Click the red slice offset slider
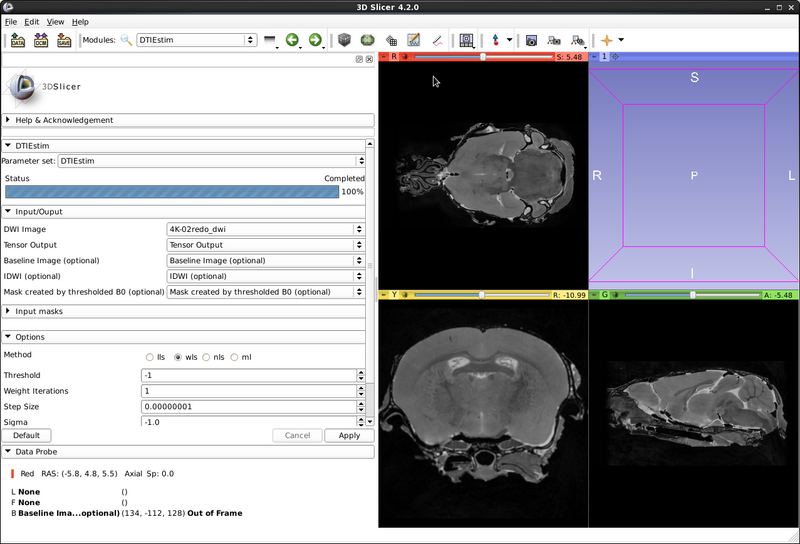This screenshot has width=800, height=544. (484, 57)
